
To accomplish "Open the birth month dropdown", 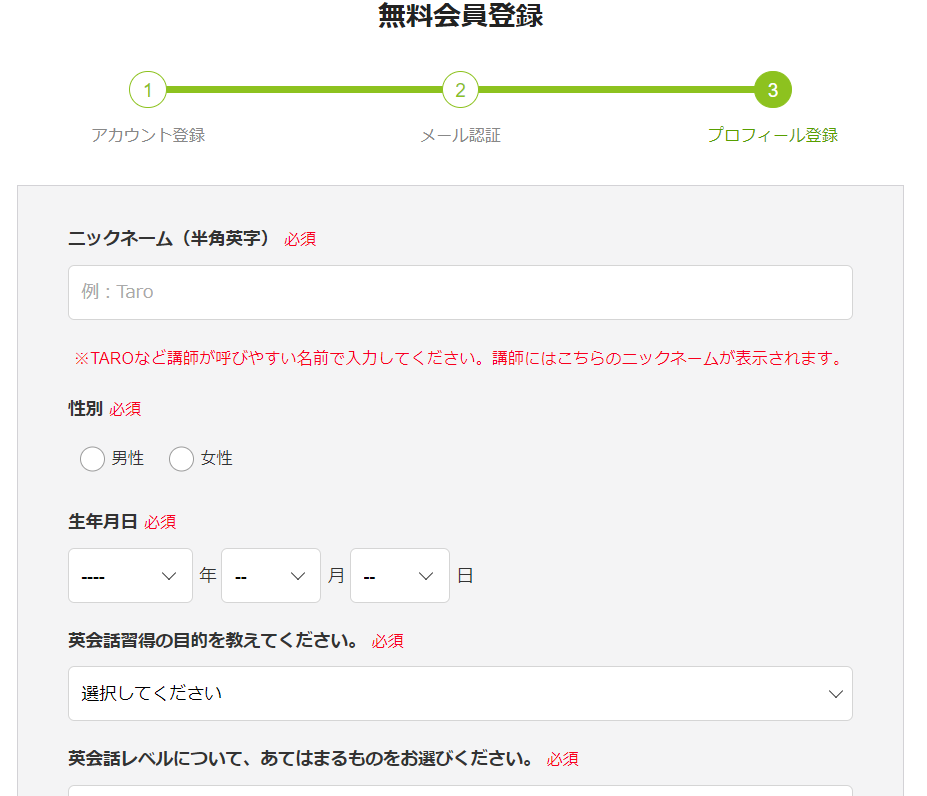I will click(x=271, y=575).
